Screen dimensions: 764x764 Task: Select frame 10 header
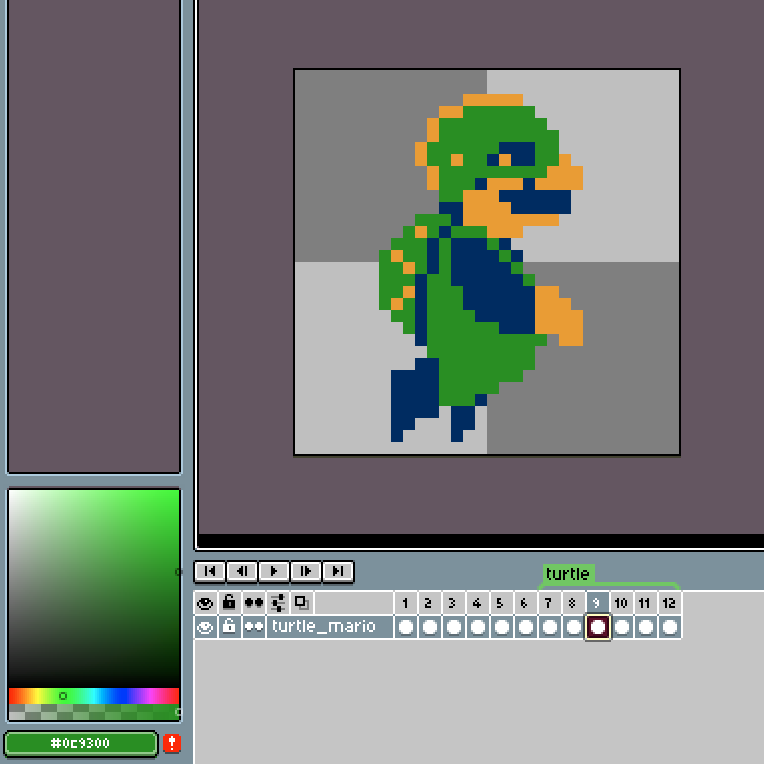coord(621,603)
